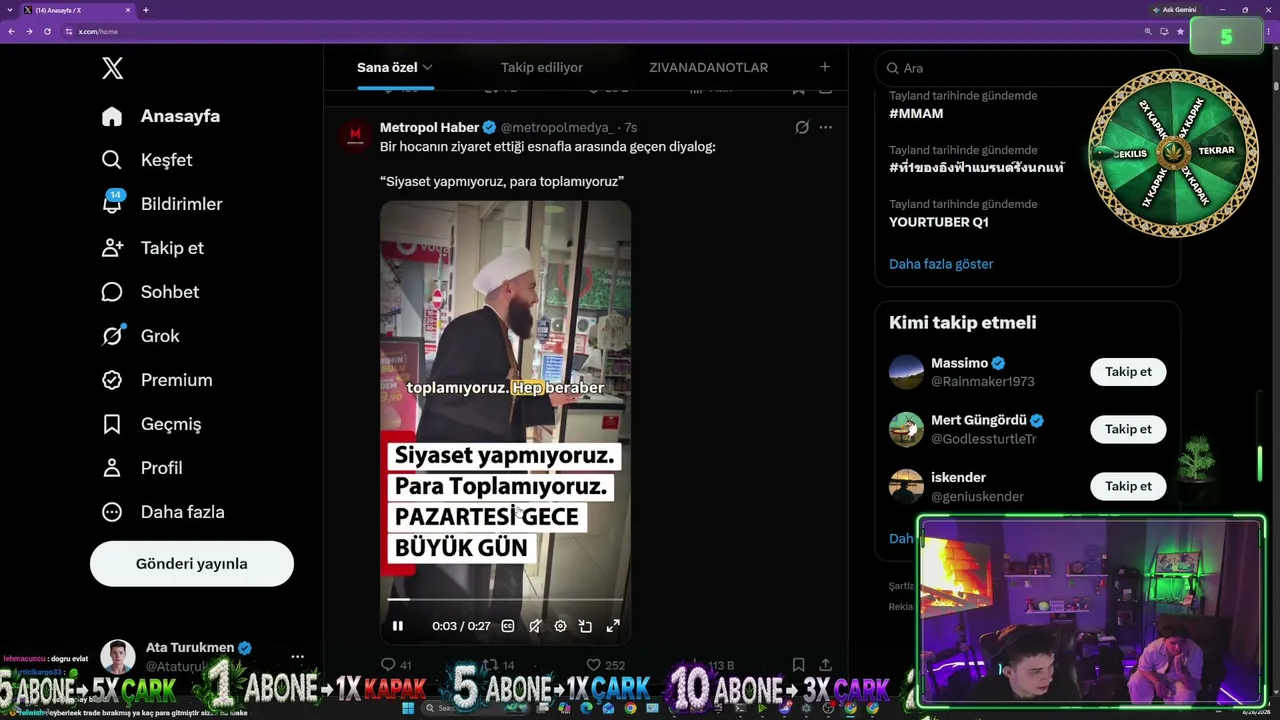The width and height of the screenshot is (1280, 720).
Task: Bookmark this page with star icon
Action: click(x=1180, y=31)
